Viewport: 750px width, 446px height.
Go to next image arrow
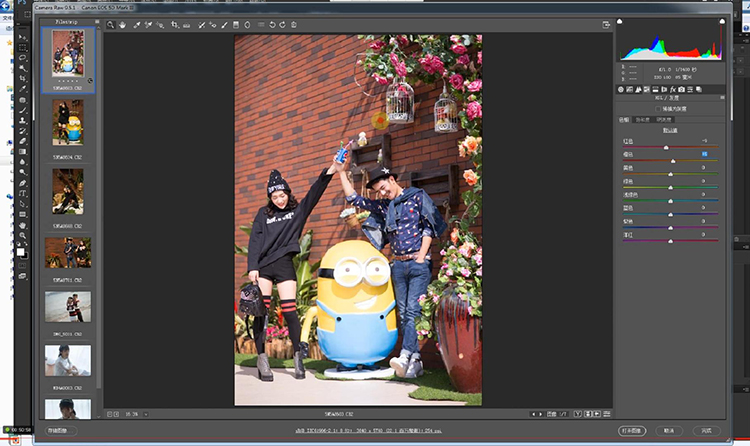(x=540, y=414)
